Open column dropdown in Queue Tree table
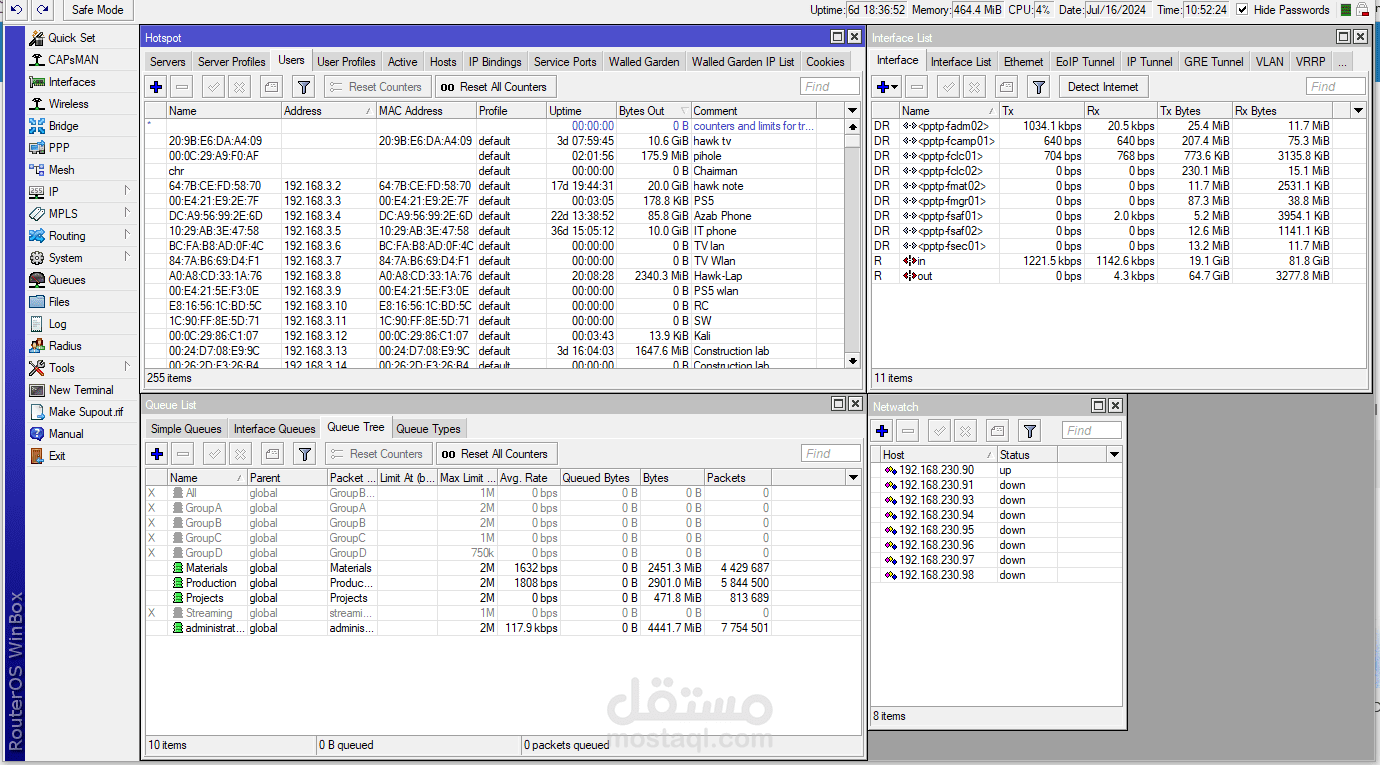The image size is (1380, 768). point(853,478)
